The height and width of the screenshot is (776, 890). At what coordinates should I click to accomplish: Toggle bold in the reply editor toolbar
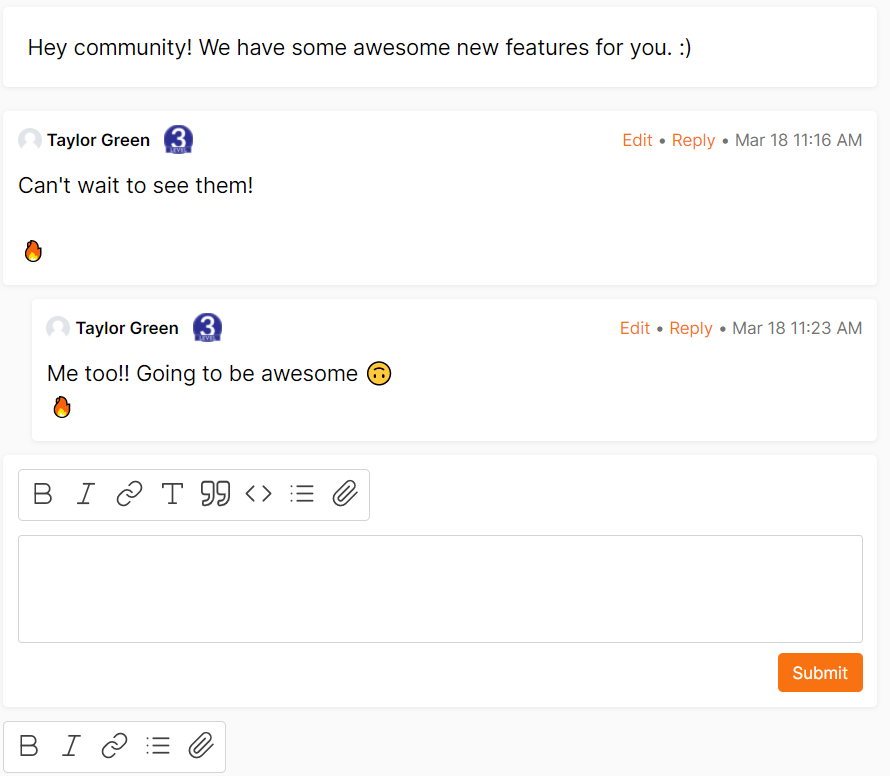tap(43, 494)
